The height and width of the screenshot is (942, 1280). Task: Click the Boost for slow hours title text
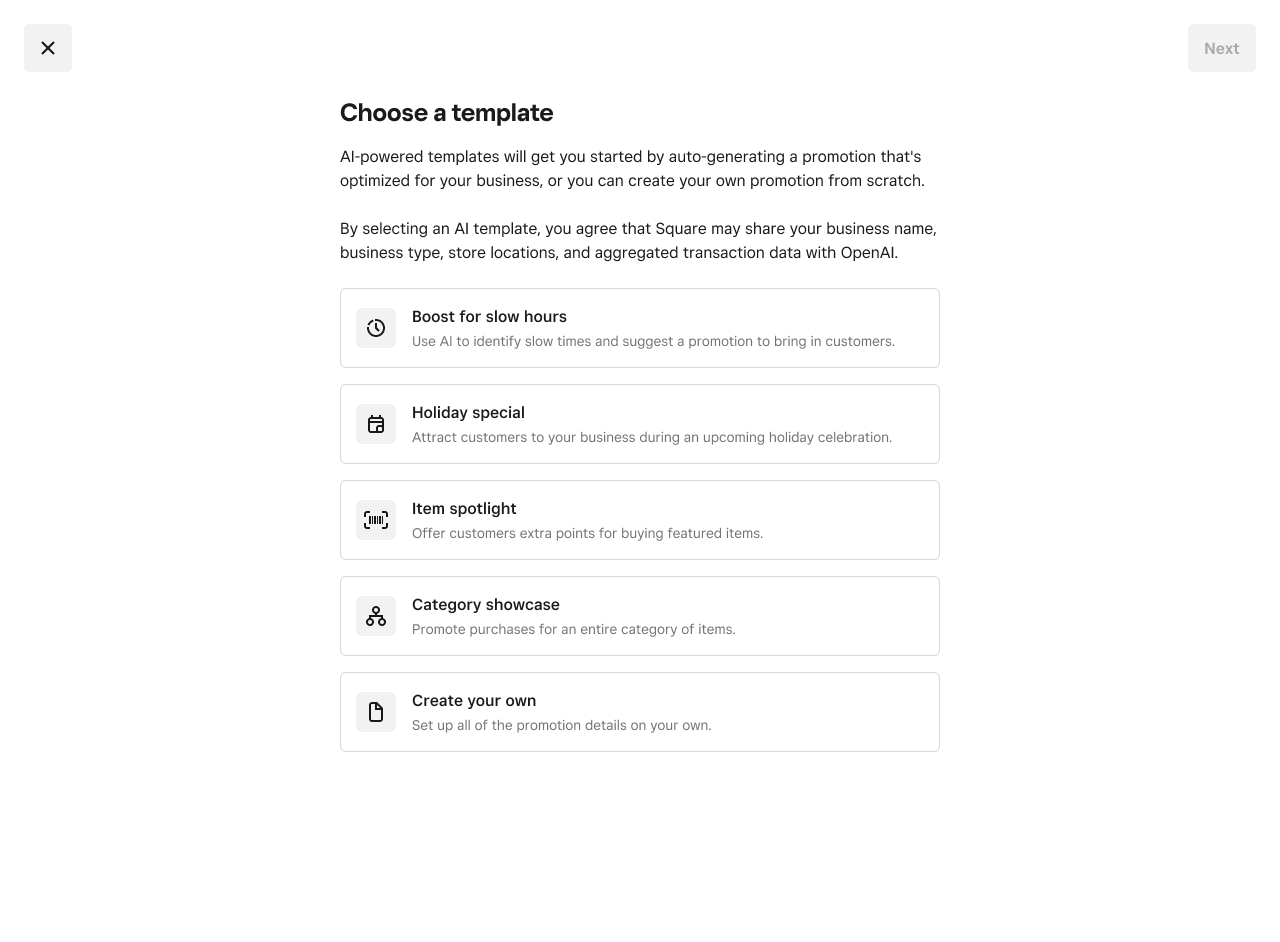tap(489, 317)
